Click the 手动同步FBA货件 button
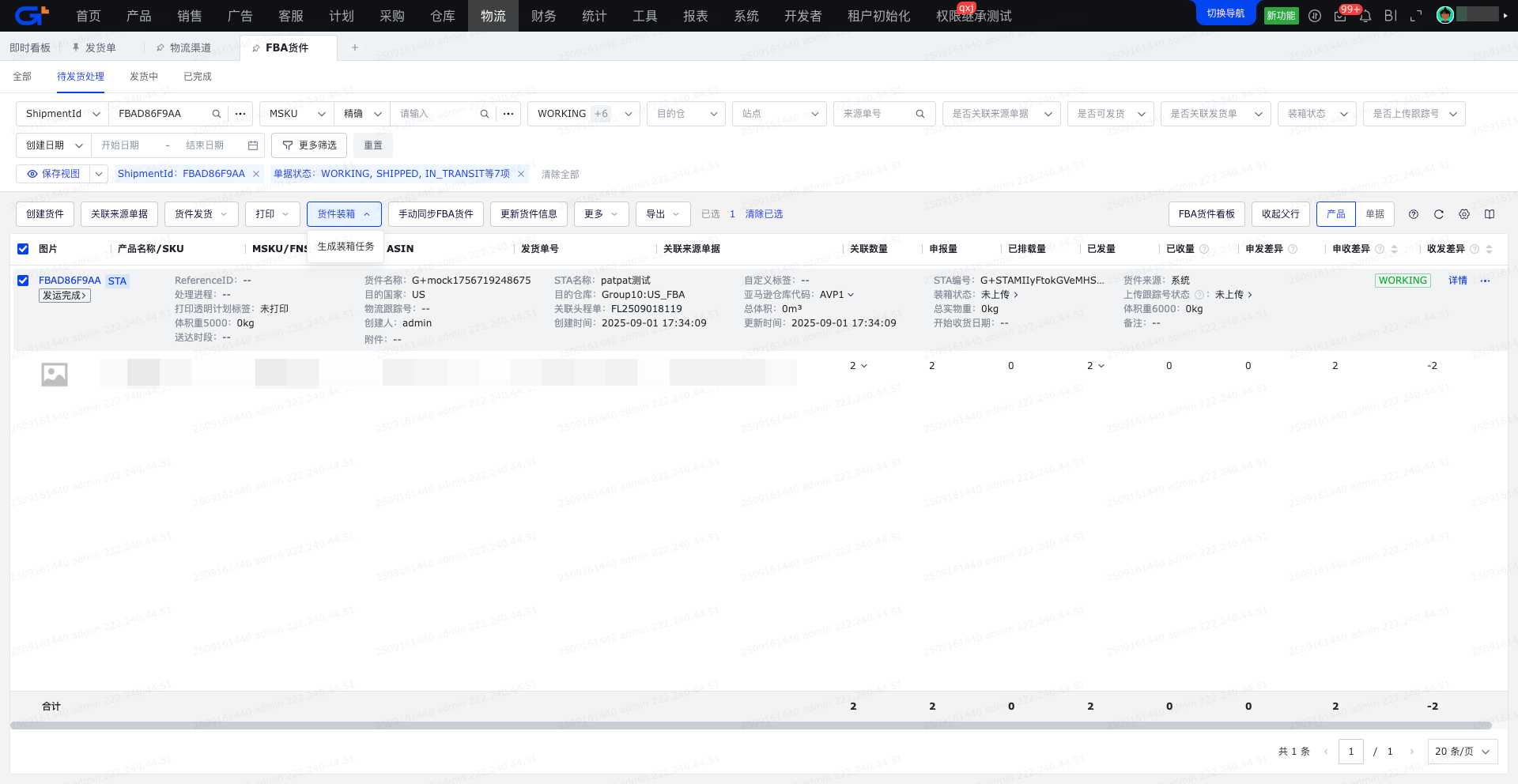 (436, 214)
